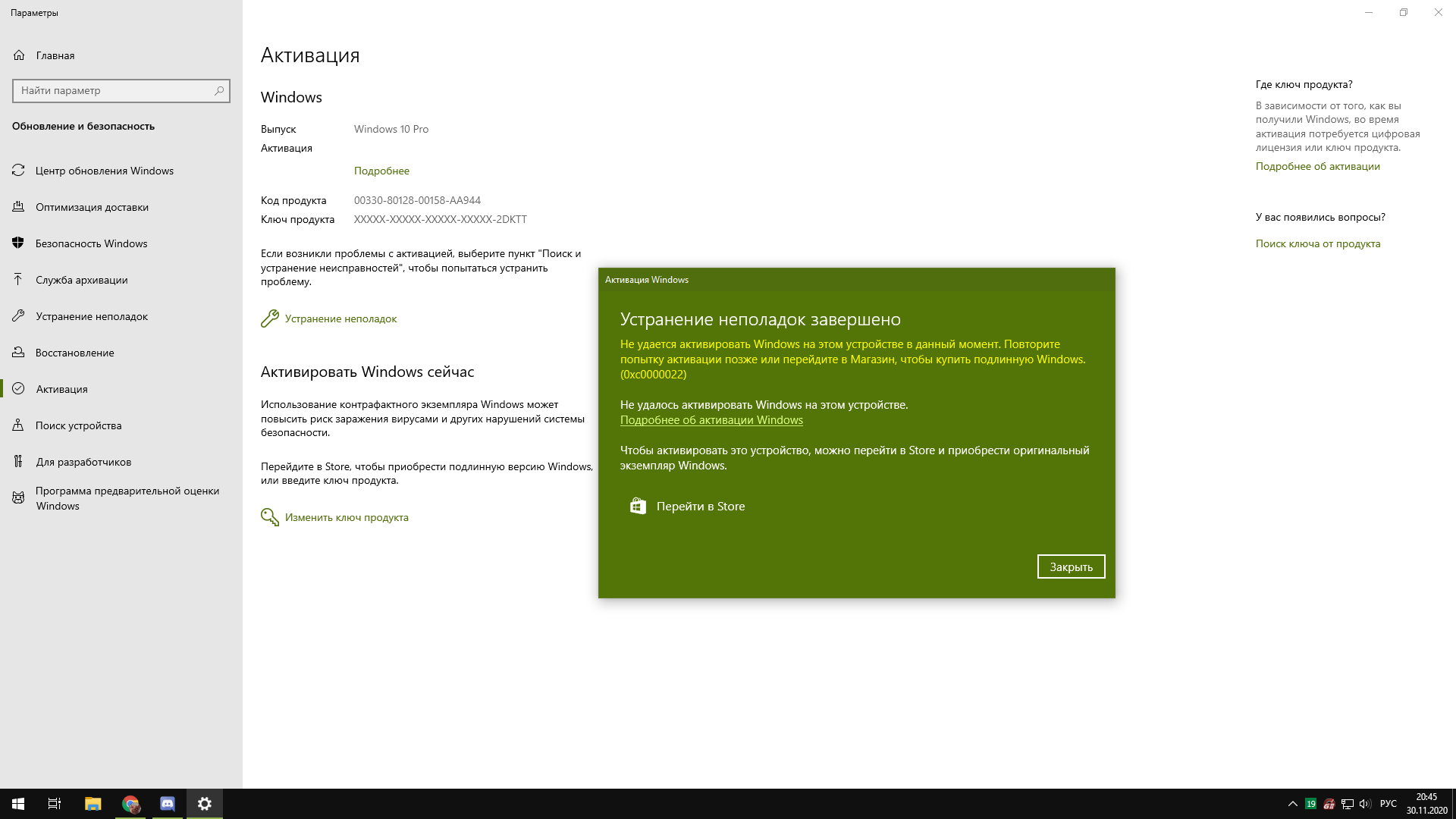Image resolution: width=1456 pixels, height=819 pixels.
Task: Click the Windows 10 Pro edition value
Action: point(391,129)
